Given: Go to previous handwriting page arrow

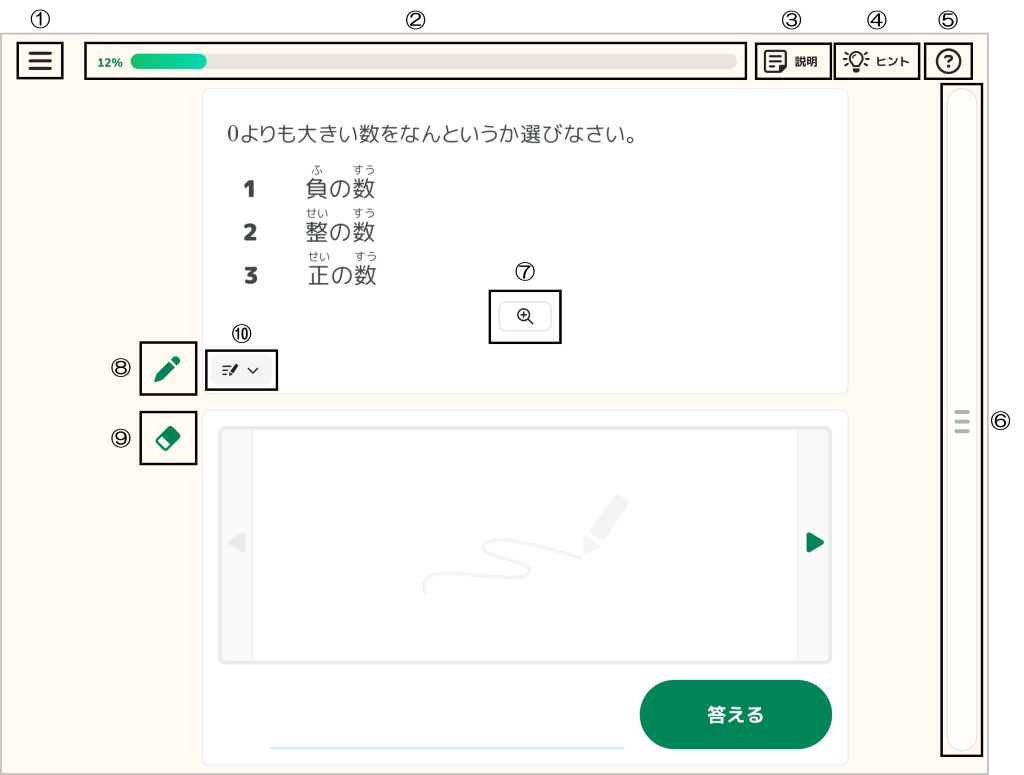Looking at the screenshot, I should coord(237,543).
